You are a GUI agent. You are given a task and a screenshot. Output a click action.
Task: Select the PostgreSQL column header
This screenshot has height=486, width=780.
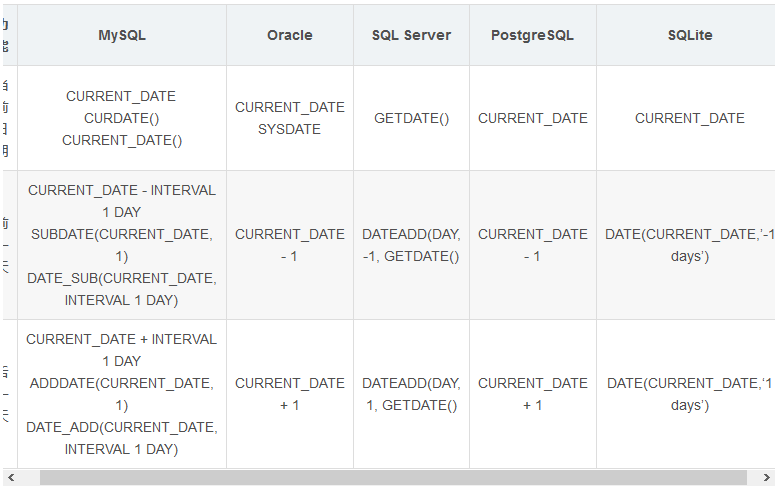click(533, 35)
